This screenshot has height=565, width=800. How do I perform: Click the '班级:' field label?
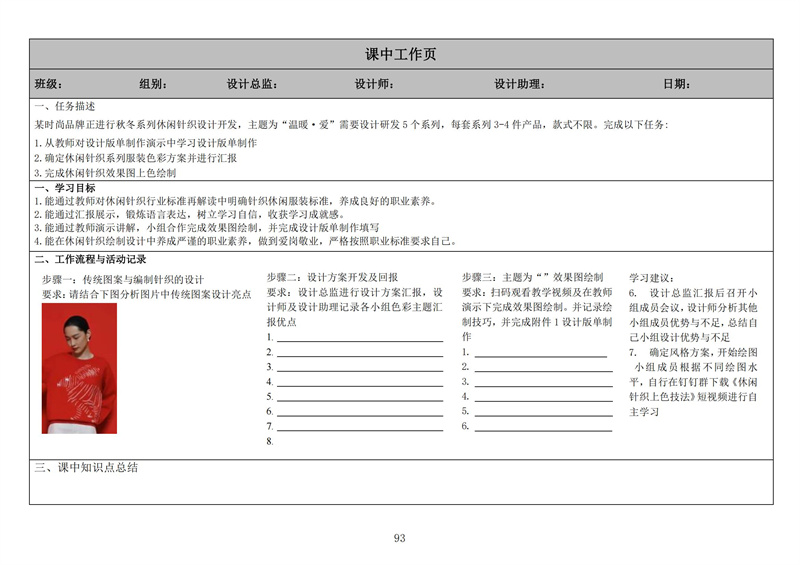point(48,84)
